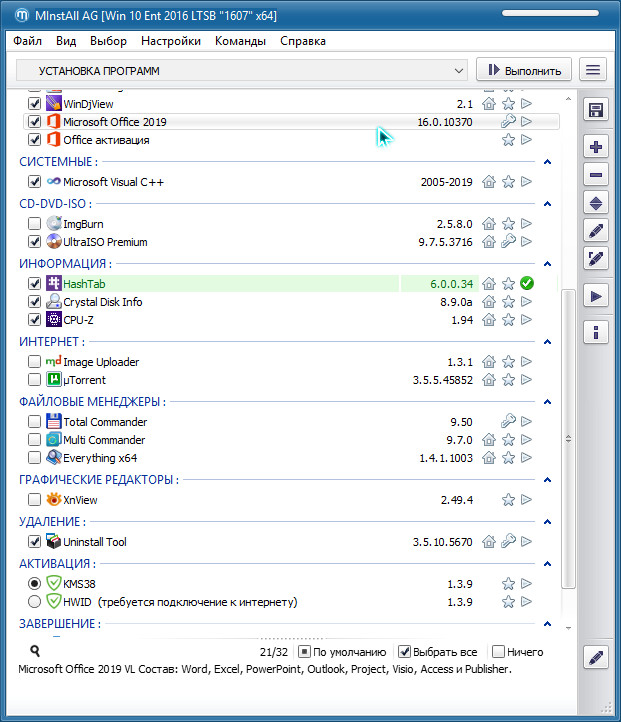Viewport: 621px width, 722px height.
Task: Collapse the CD-DVD-ISO section
Action: [x=547, y=204]
